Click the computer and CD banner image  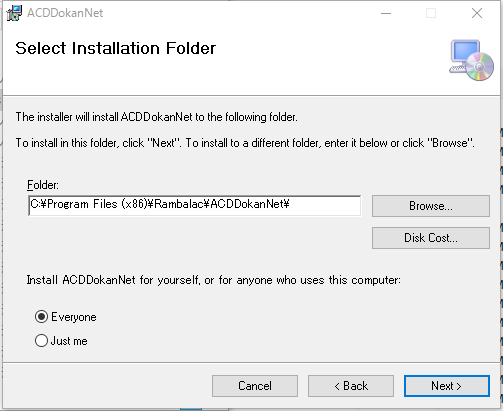[x=471, y=60]
